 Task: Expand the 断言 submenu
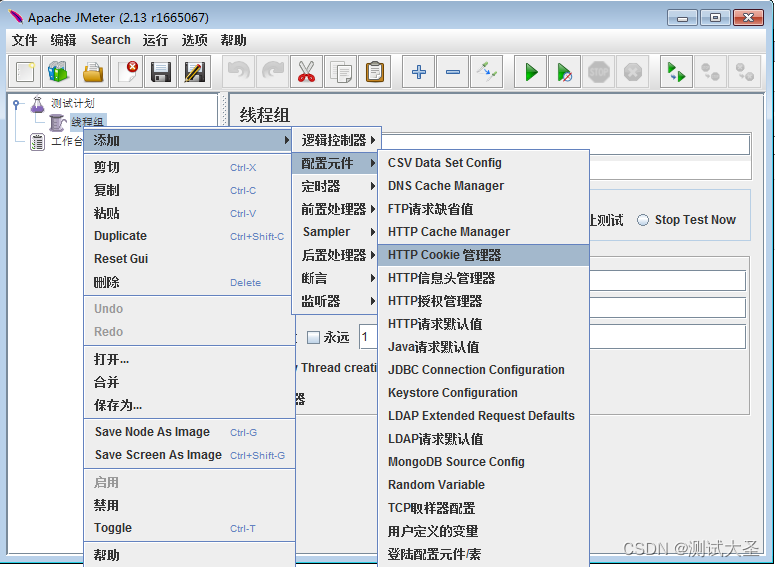point(337,278)
